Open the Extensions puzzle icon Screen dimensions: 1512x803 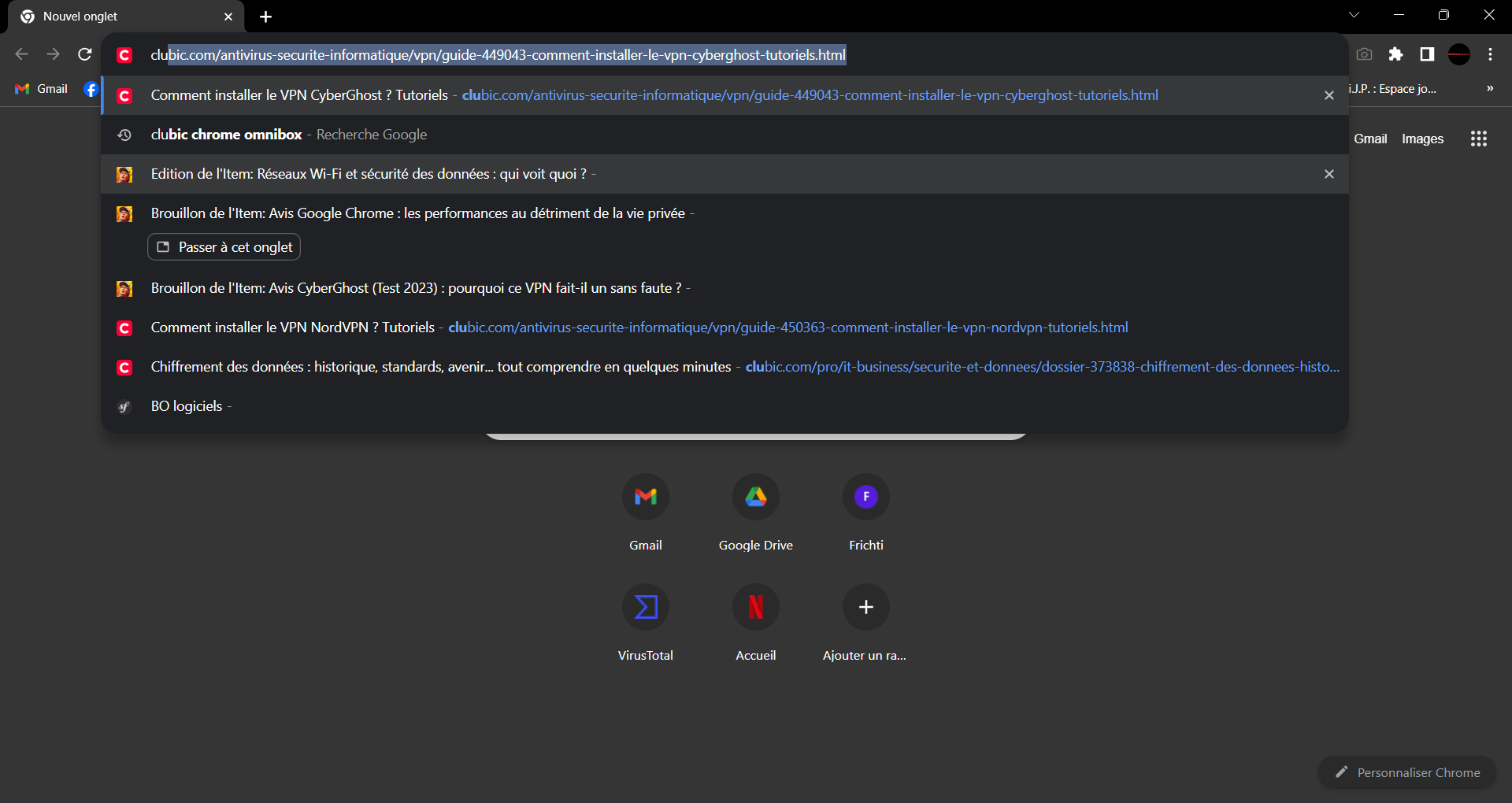pos(1395,54)
